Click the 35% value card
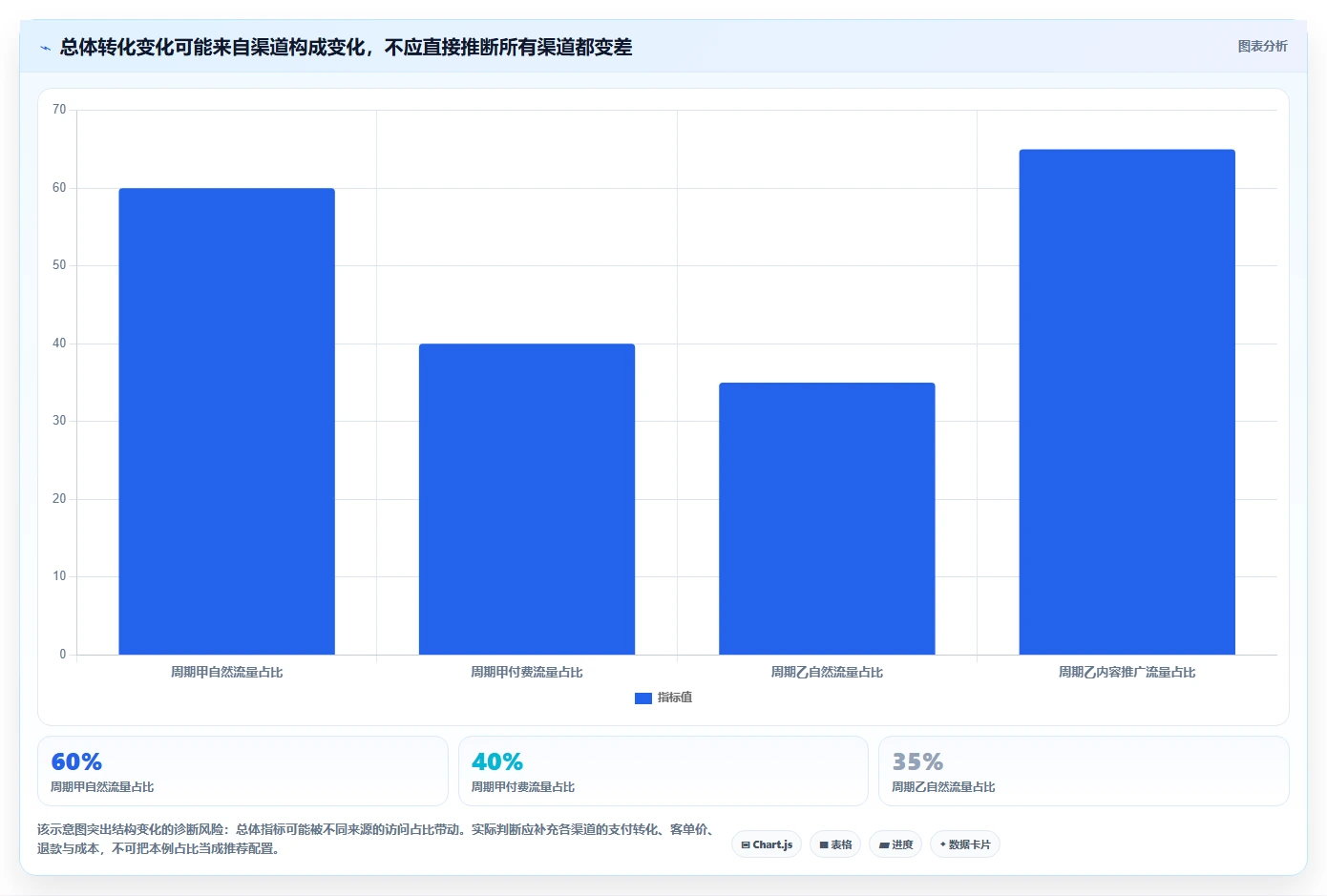This screenshot has width=1327, height=896. pos(1084,771)
